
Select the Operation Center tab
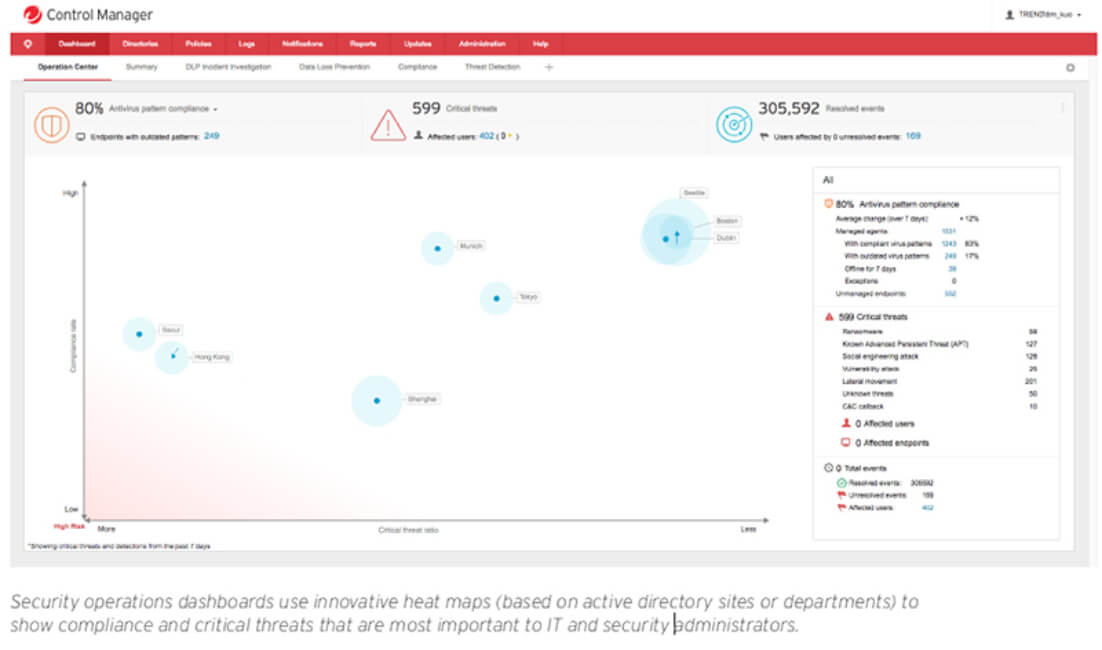pyautogui.click(x=67, y=67)
